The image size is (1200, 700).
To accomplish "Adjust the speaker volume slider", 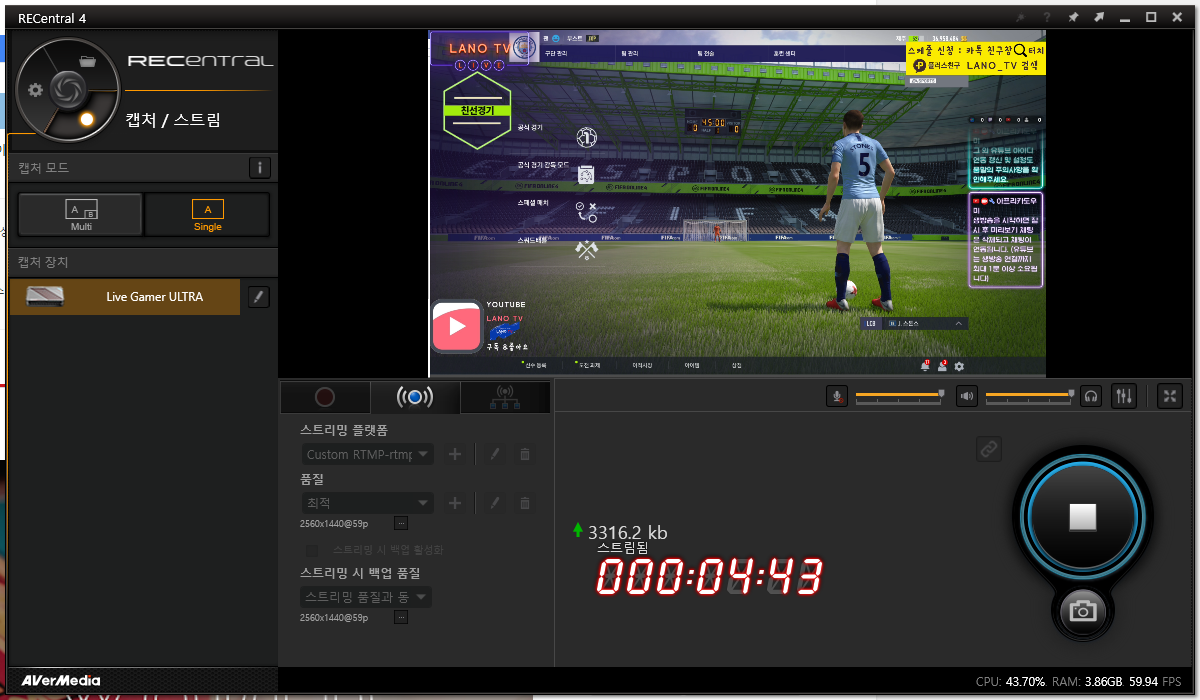I will coord(1030,396).
